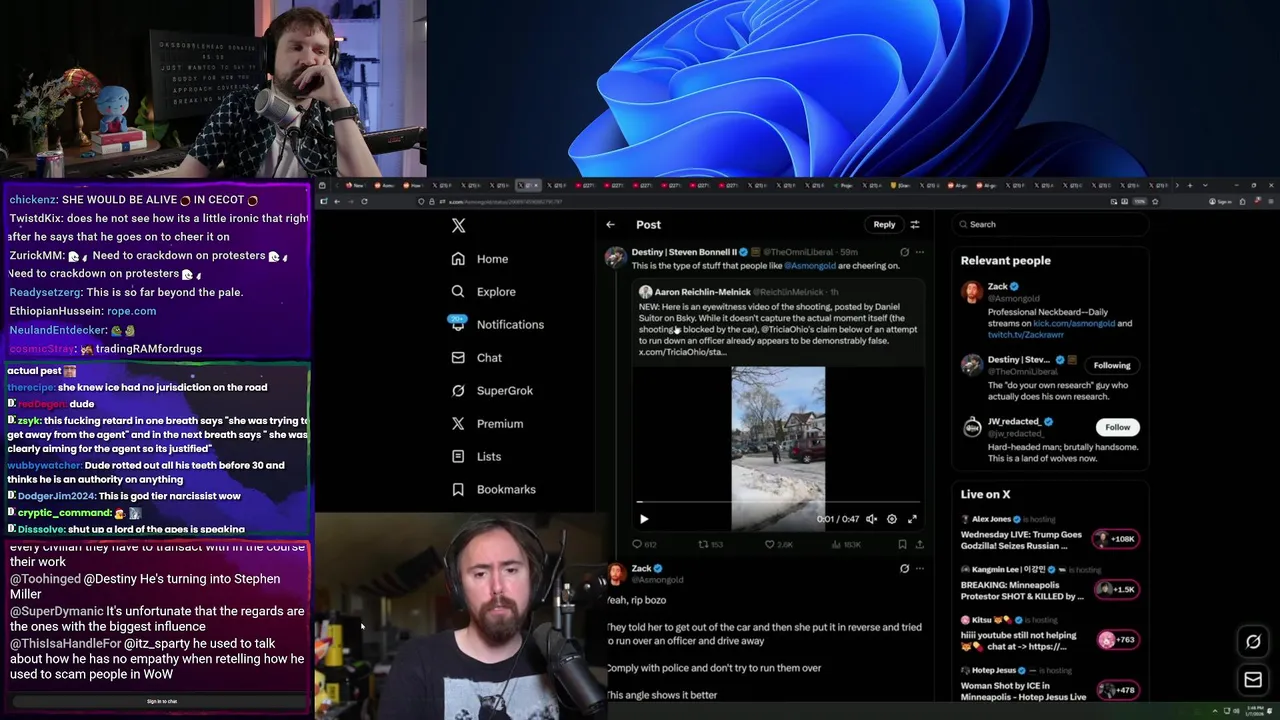Click the Home house icon

point(458,259)
